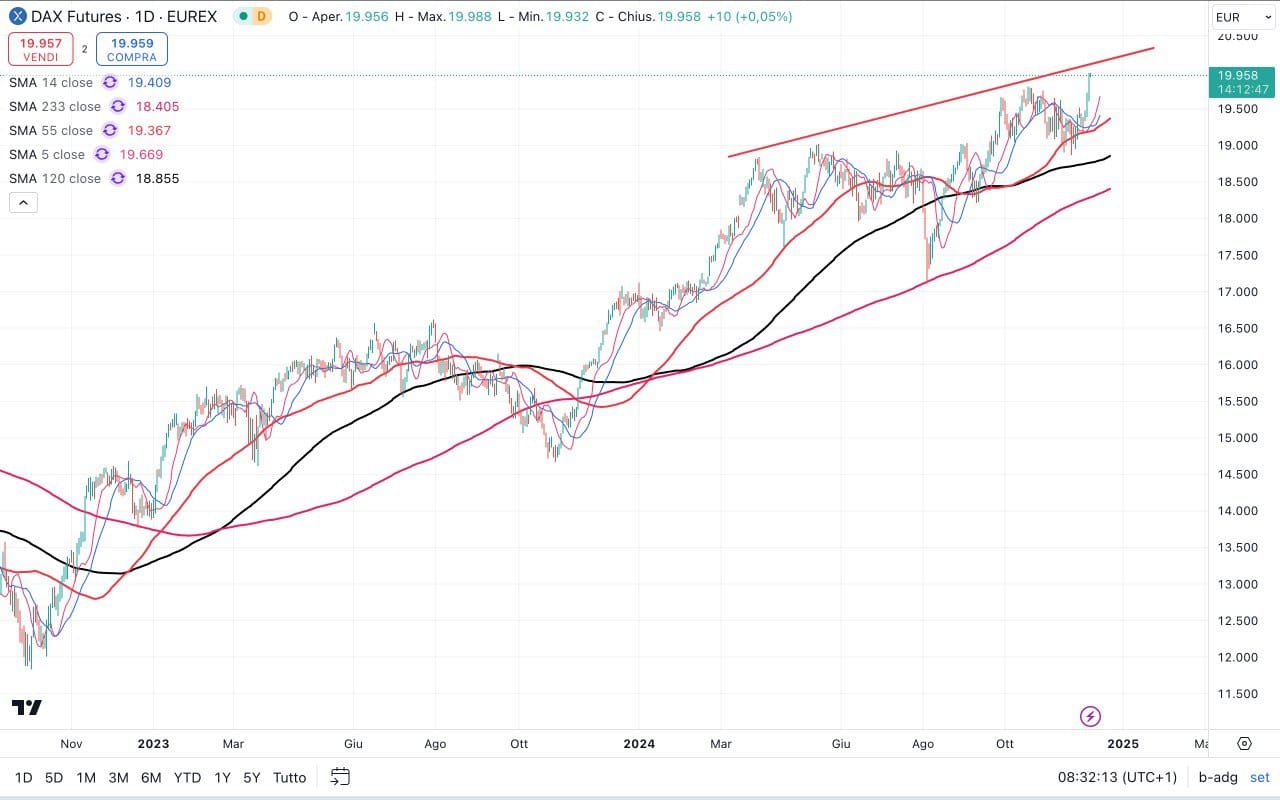This screenshot has width=1280, height=800.
Task: Click the refresh icon beside SMA 233 close
Action: pyautogui.click(x=118, y=107)
